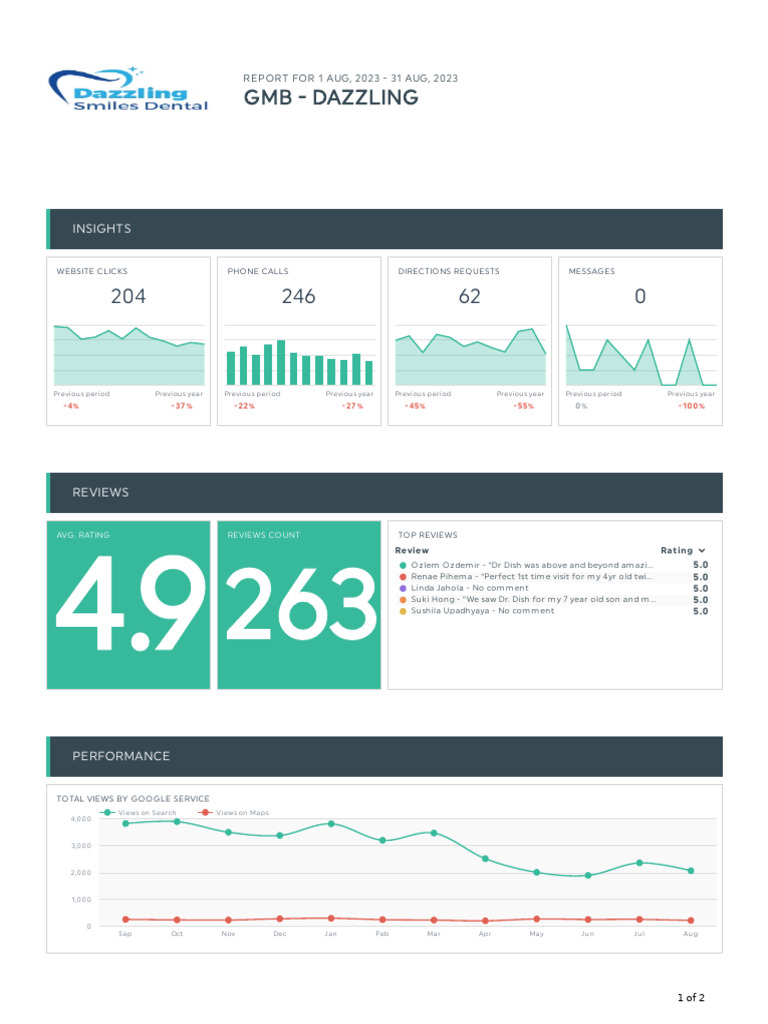The height and width of the screenshot is (1024, 768).
Task: Click the Jun point on Views on Search line
Action: click(x=588, y=875)
